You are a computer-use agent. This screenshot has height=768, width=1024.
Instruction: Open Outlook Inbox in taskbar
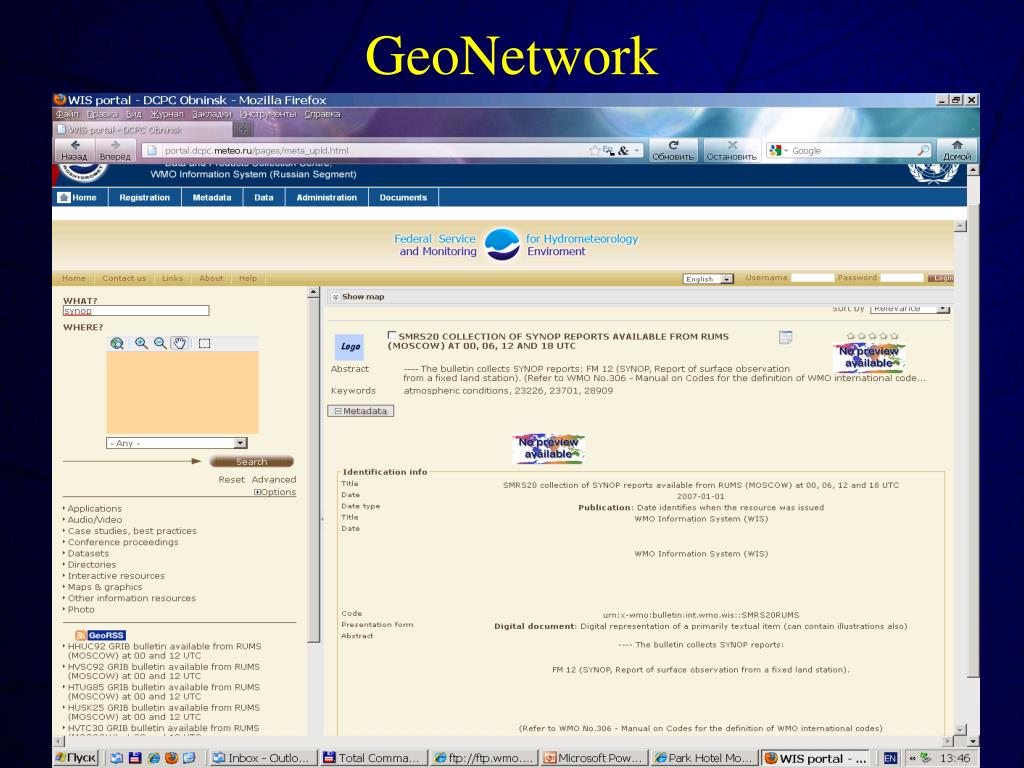261,758
